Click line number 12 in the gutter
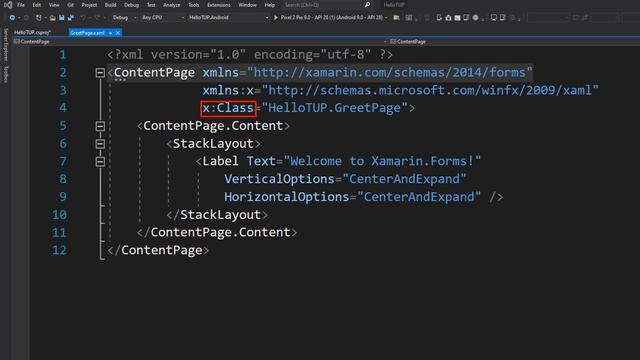The image size is (640, 360). point(59,250)
